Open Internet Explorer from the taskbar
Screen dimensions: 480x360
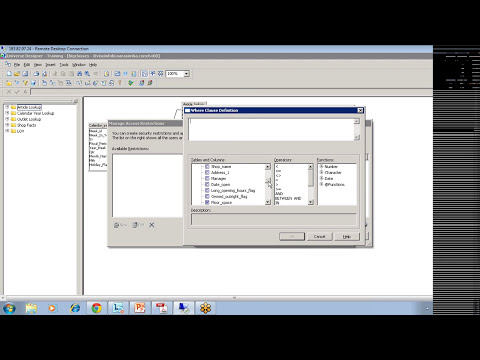click(x=75, y=308)
